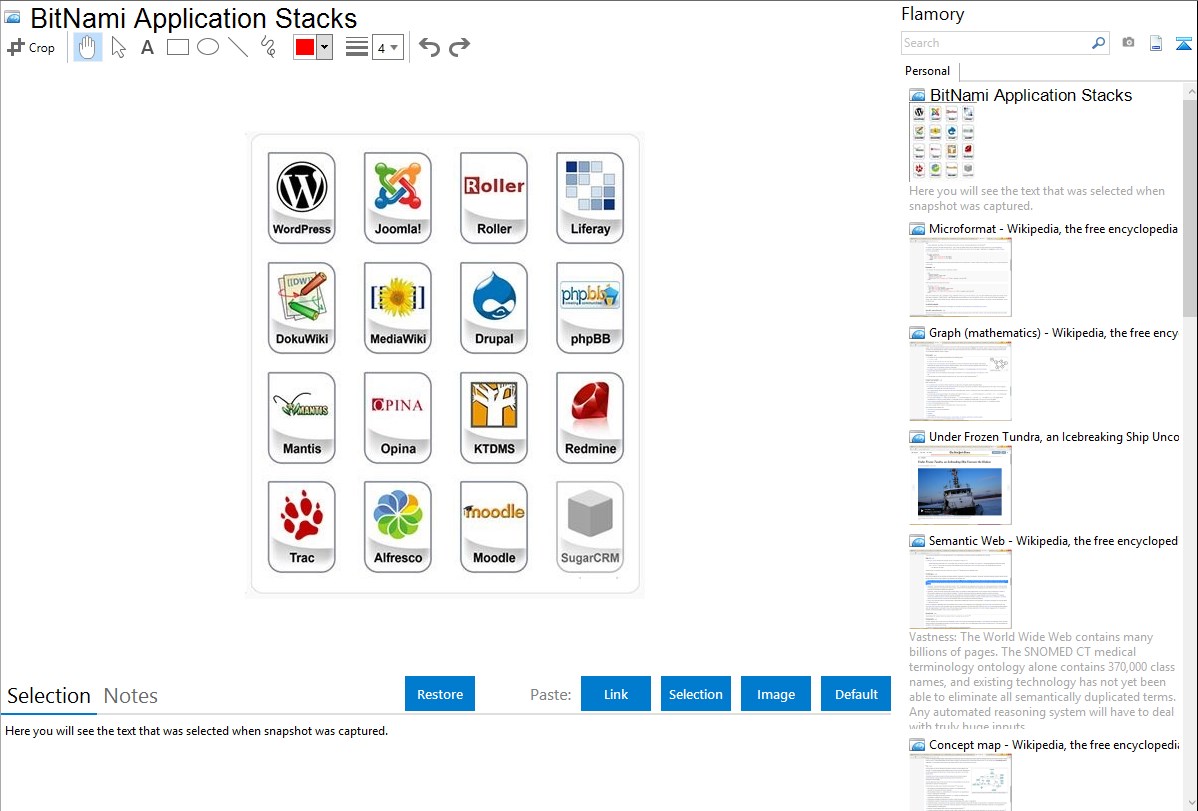1198x811 pixels.
Task: Select 'Microformat - Wikipedia, the free encyclopedia' title
Action: coord(1053,229)
